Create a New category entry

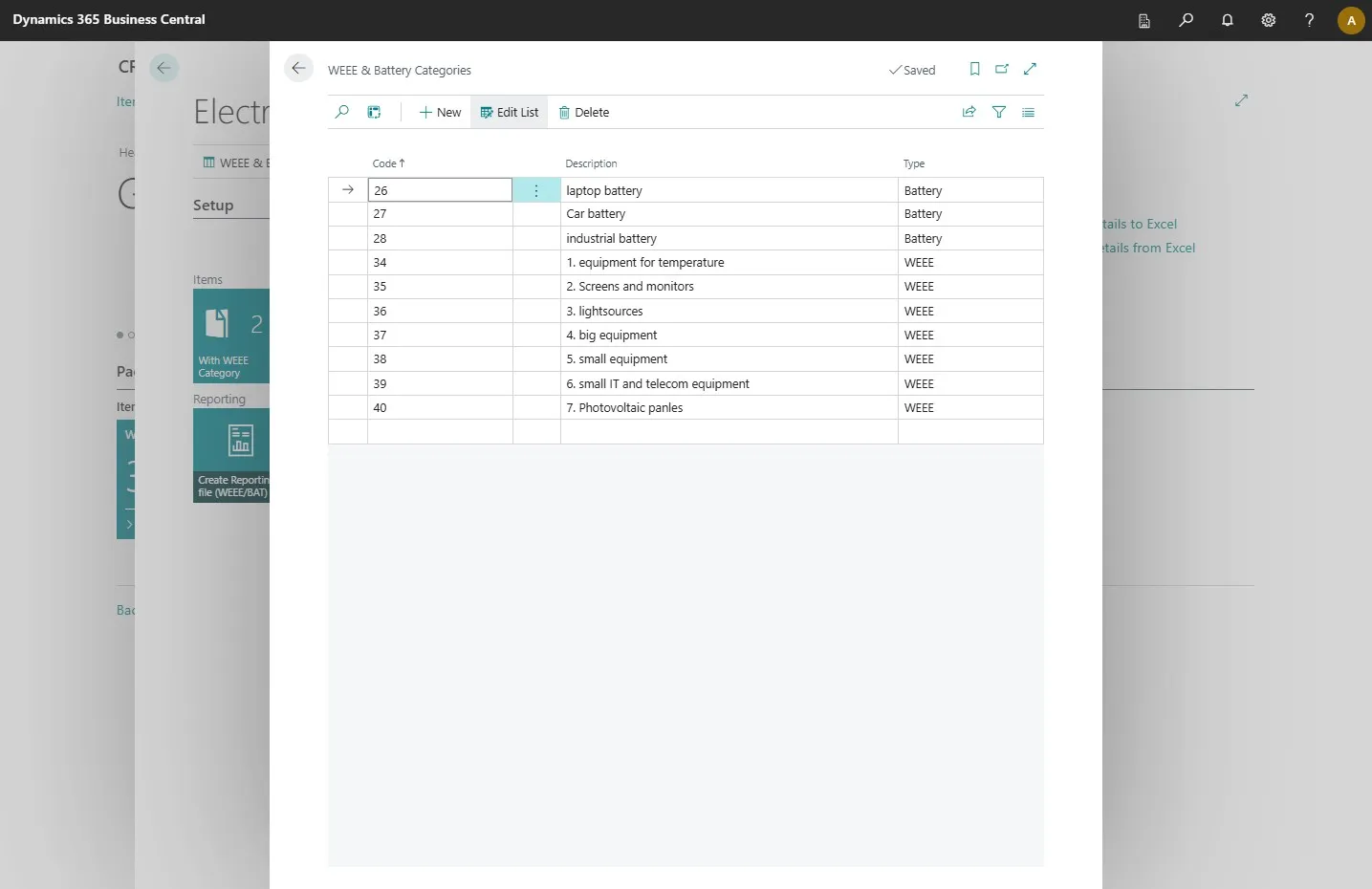(440, 112)
